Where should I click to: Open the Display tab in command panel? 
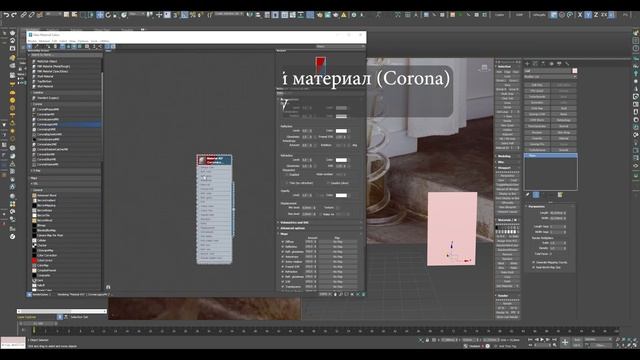pyautogui.click(x=559, y=64)
